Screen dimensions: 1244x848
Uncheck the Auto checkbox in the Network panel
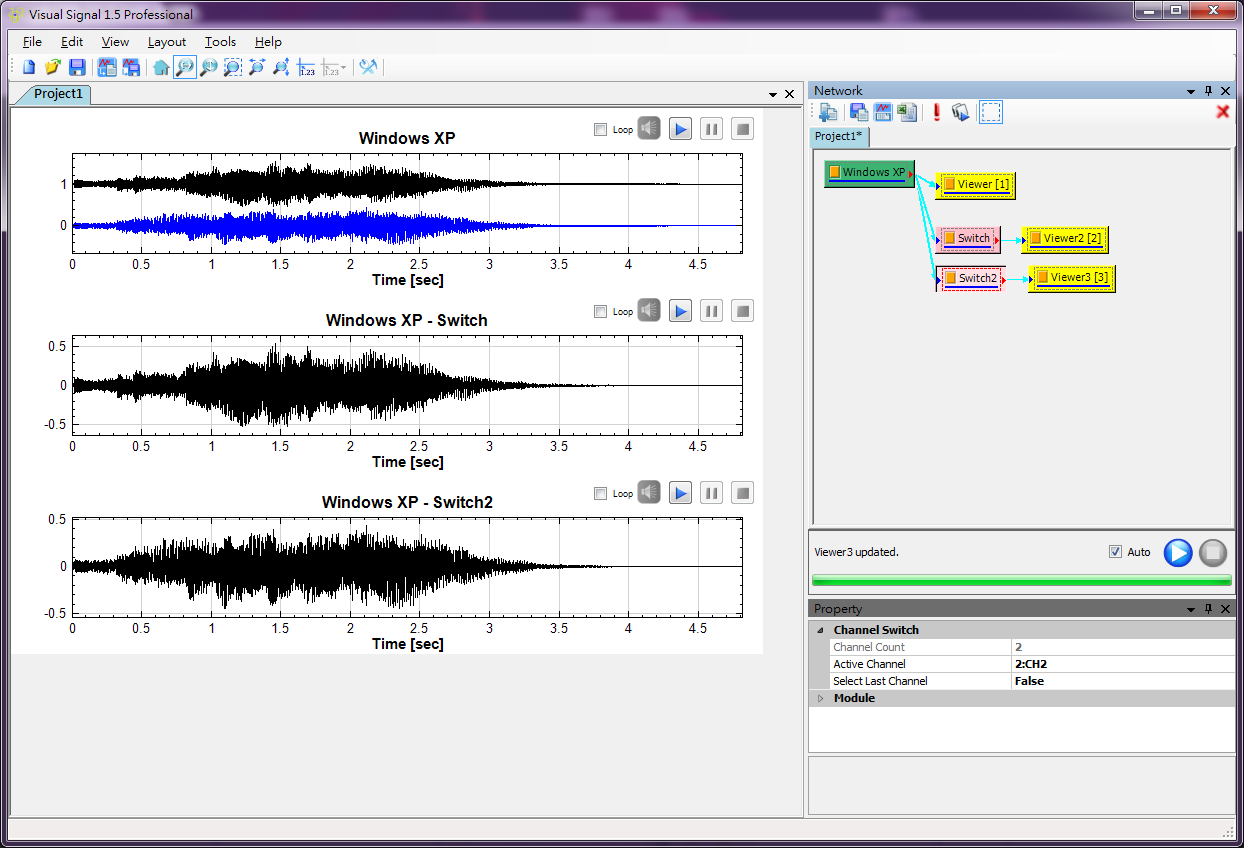point(1116,552)
